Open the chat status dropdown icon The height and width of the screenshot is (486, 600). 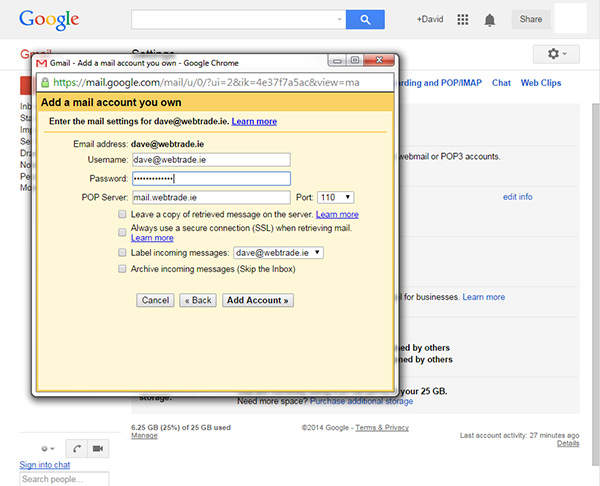48,448
